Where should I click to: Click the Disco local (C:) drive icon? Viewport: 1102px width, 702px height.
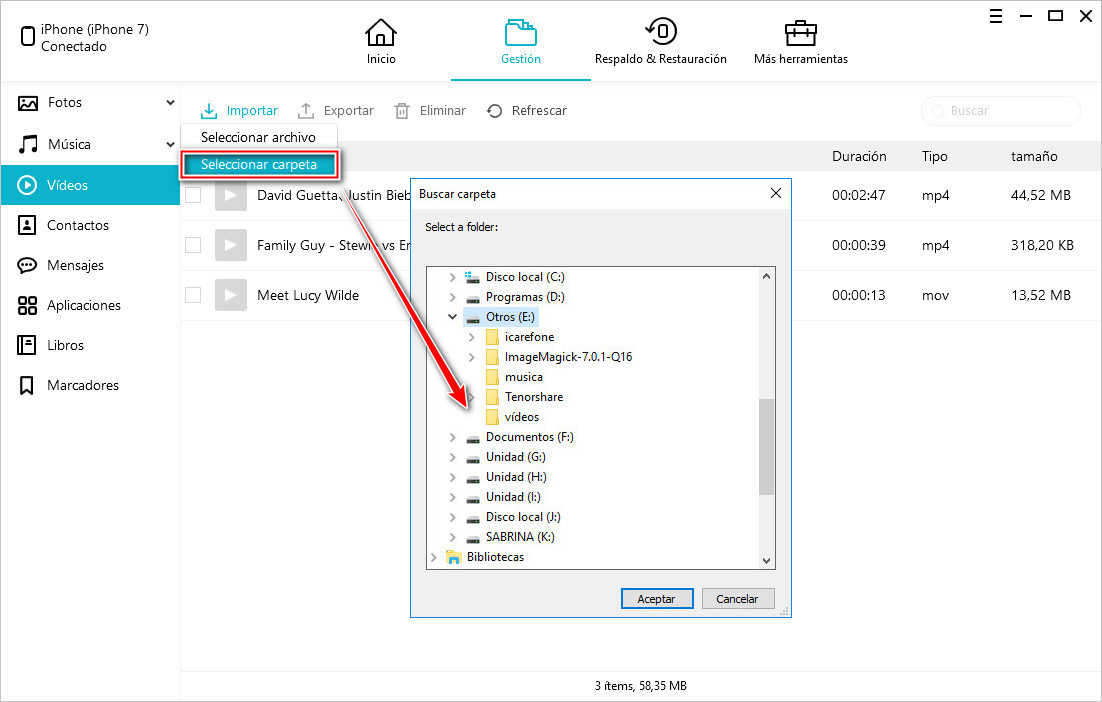click(x=472, y=277)
